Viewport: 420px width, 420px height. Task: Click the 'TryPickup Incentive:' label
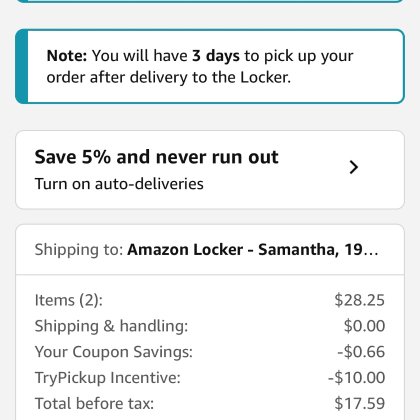[108, 378]
